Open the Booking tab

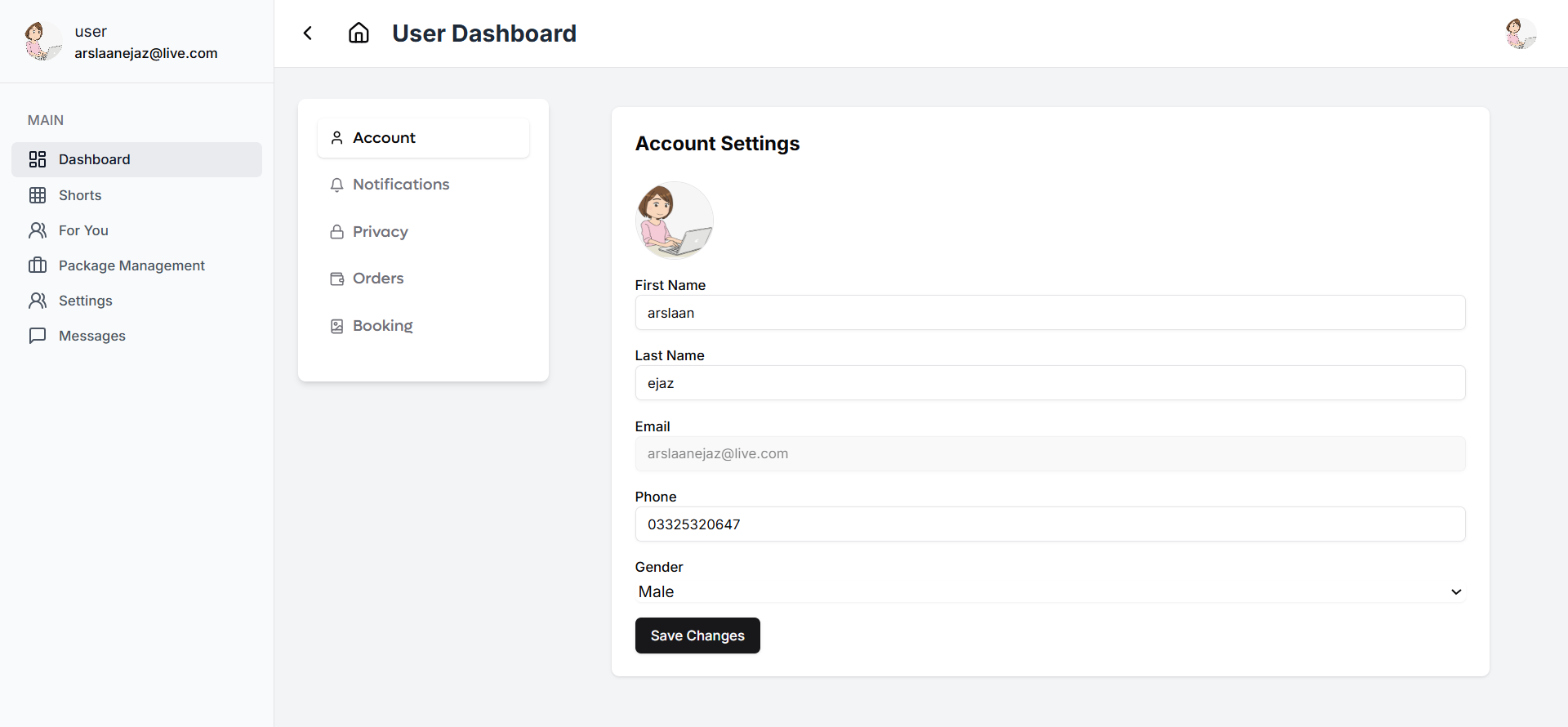click(x=382, y=326)
